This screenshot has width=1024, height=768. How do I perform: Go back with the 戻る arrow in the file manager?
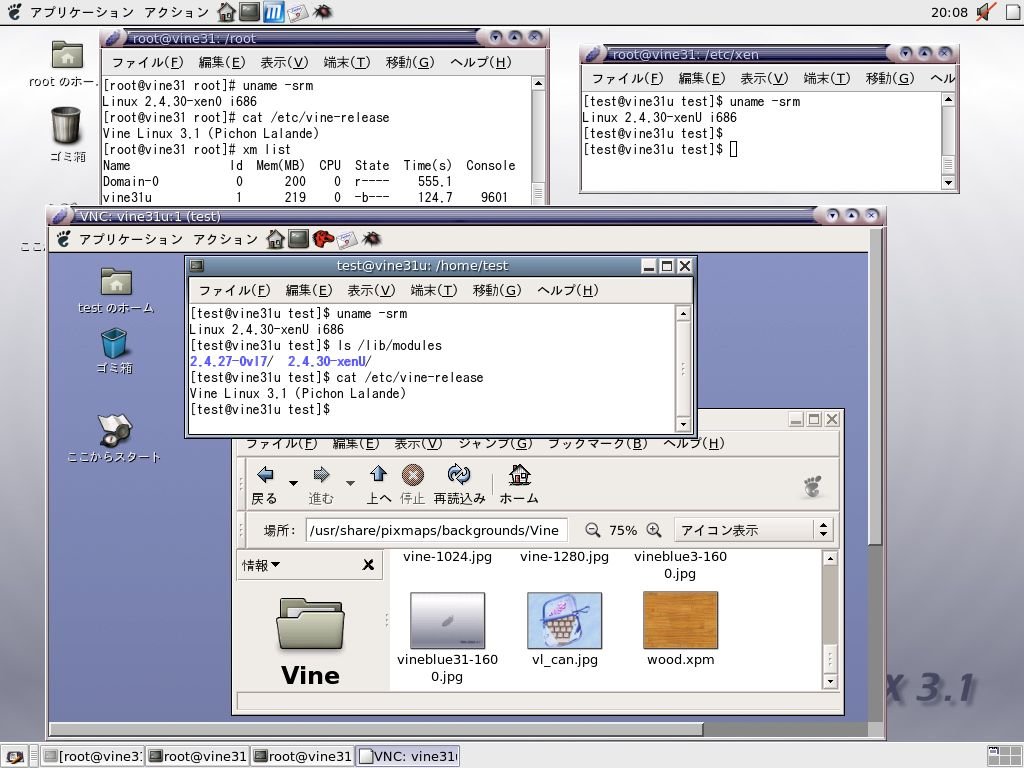point(265,484)
